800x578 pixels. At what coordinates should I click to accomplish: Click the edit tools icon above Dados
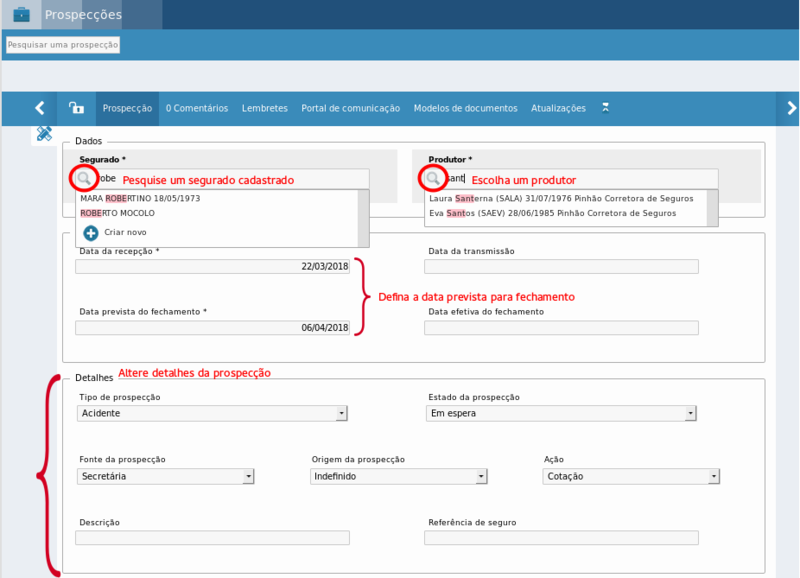click(44, 134)
